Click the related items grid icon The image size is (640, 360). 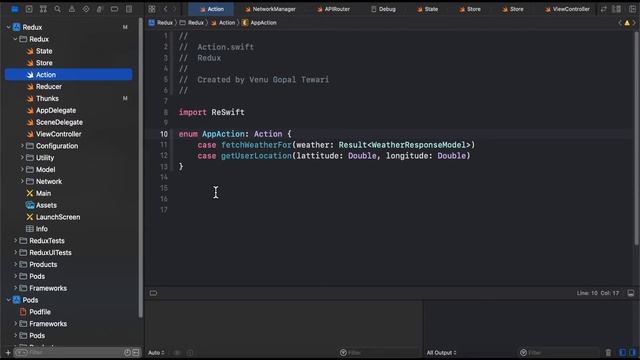click(152, 9)
